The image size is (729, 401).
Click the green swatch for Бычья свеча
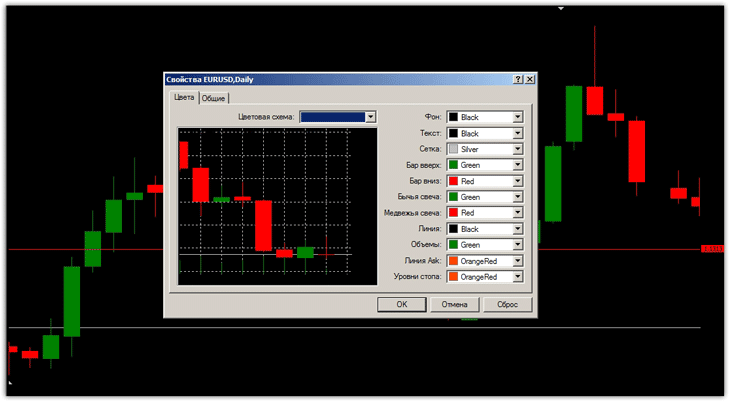click(x=453, y=197)
